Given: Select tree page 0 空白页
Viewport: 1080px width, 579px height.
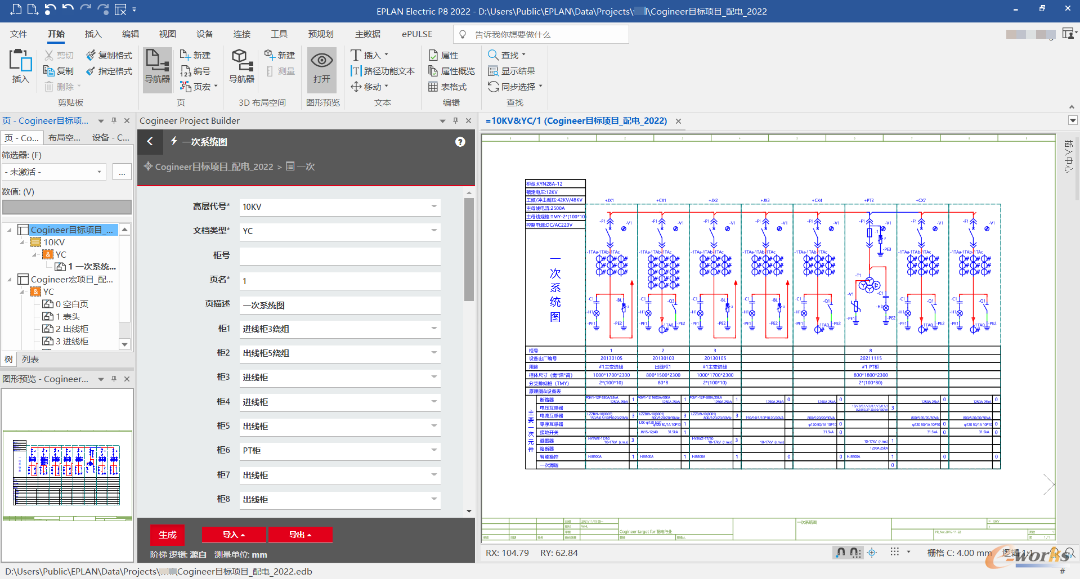Looking at the screenshot, I should [x=65, y=304].
